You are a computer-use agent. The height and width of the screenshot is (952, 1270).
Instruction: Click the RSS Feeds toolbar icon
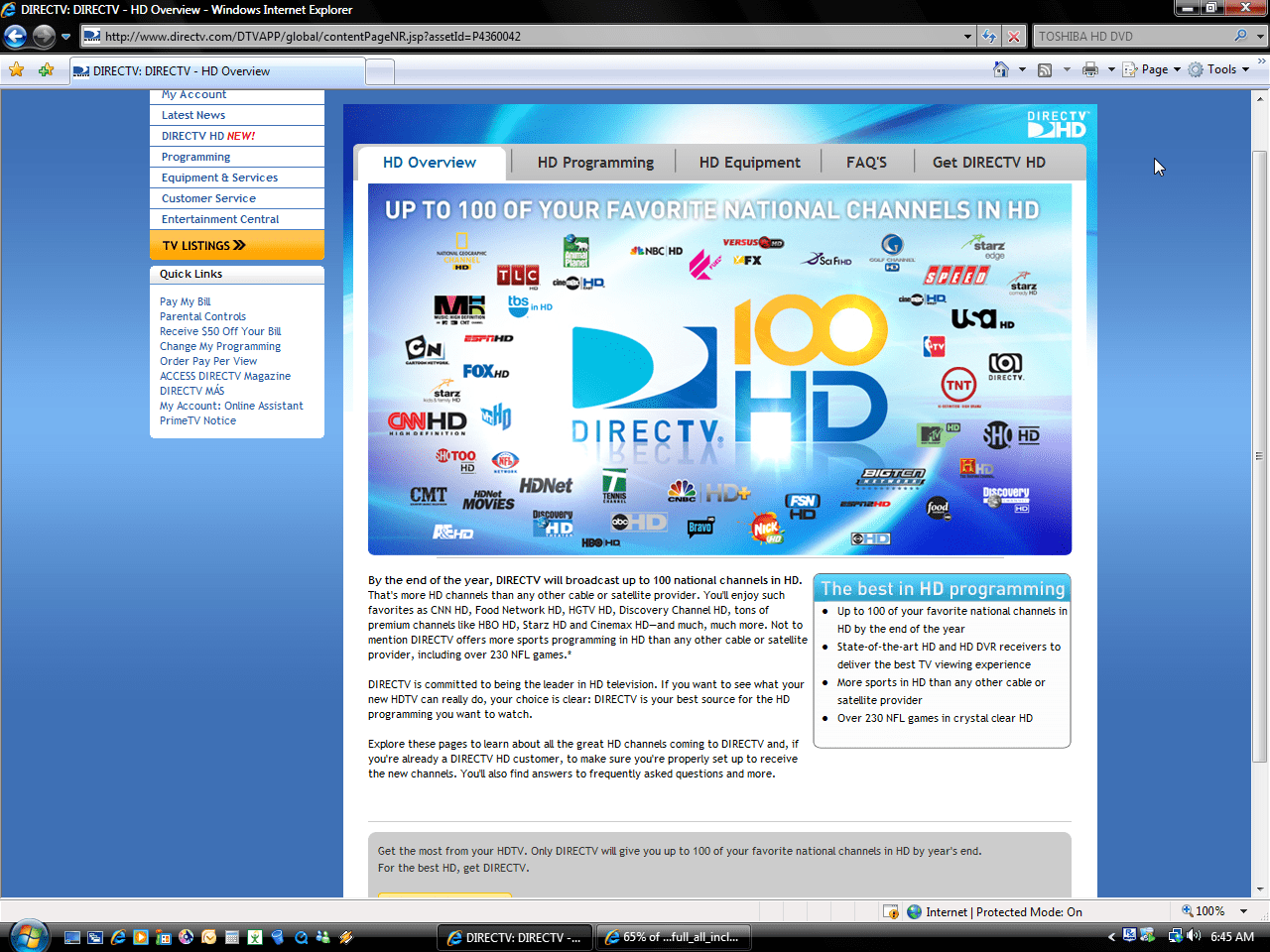tap(1045, 69)
